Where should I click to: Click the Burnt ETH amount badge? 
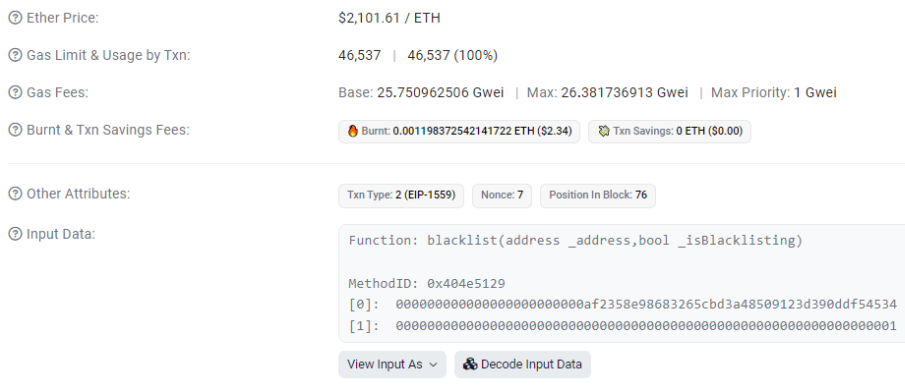459,131
